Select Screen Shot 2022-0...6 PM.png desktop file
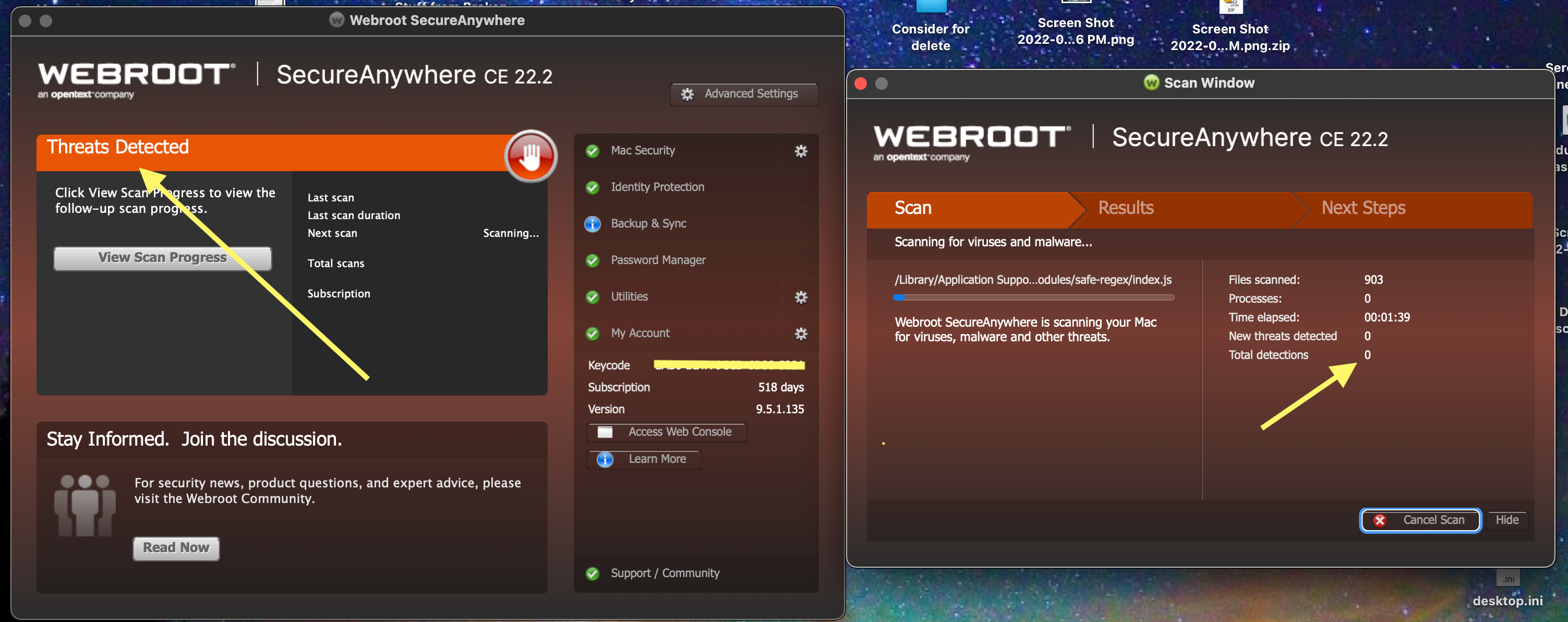Viewport: 1568px width, 622px height. [x=1076, y=25]
